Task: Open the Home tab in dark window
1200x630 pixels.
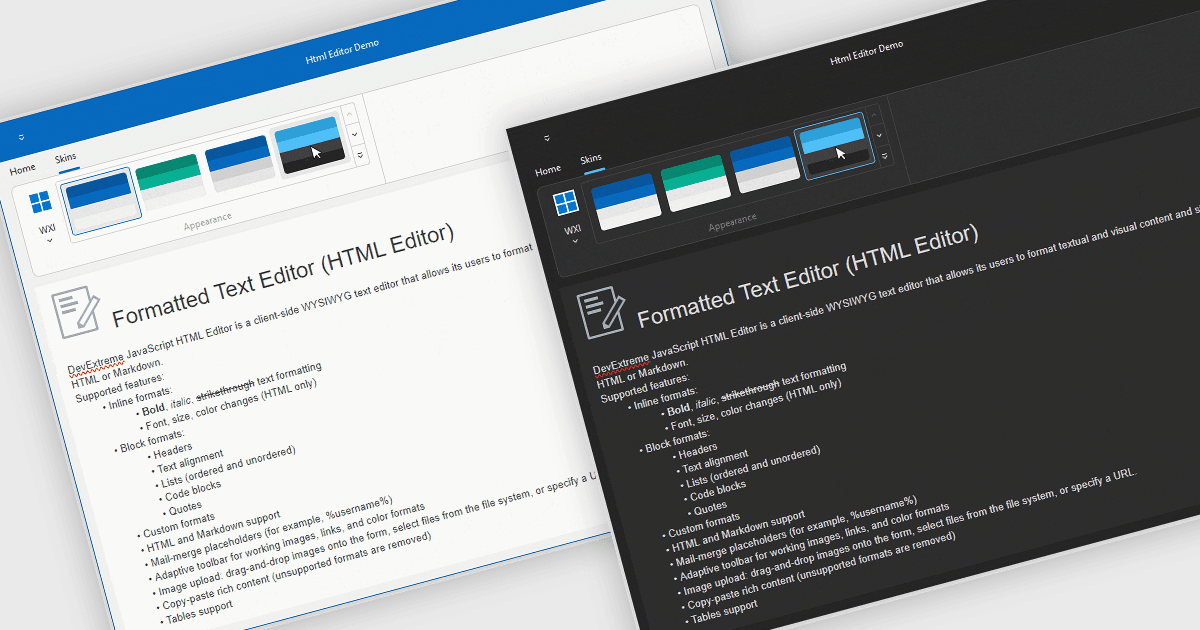Action: (x=548, y=169)
